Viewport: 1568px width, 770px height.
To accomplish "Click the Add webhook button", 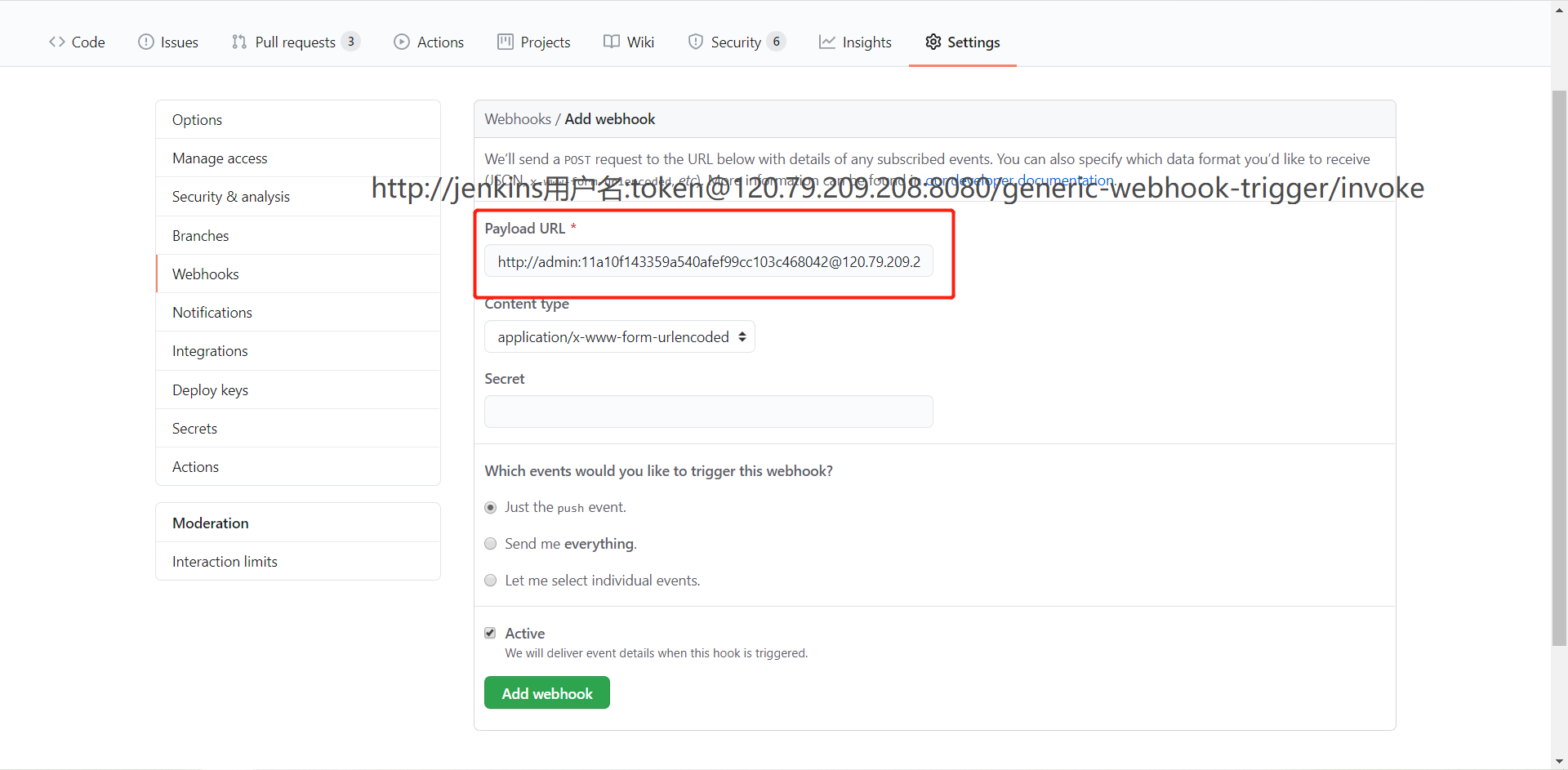I will 547,692.
